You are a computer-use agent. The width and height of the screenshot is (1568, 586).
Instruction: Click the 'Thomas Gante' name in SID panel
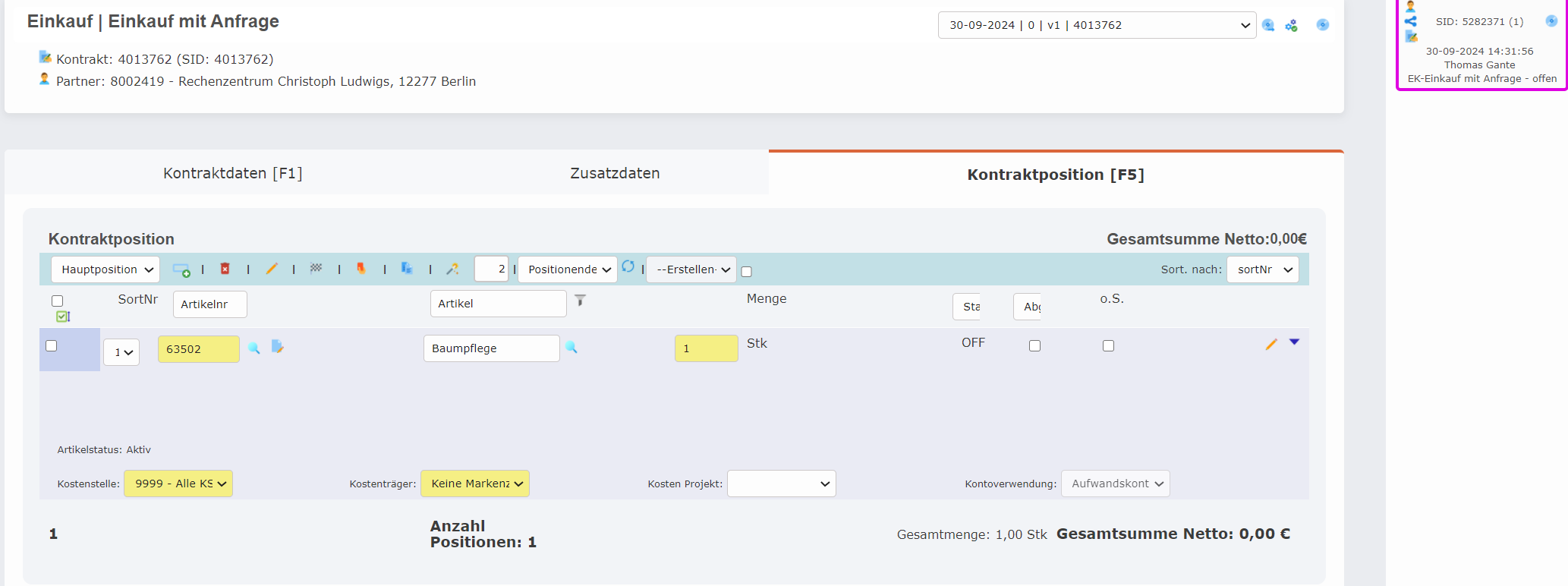1479,65
